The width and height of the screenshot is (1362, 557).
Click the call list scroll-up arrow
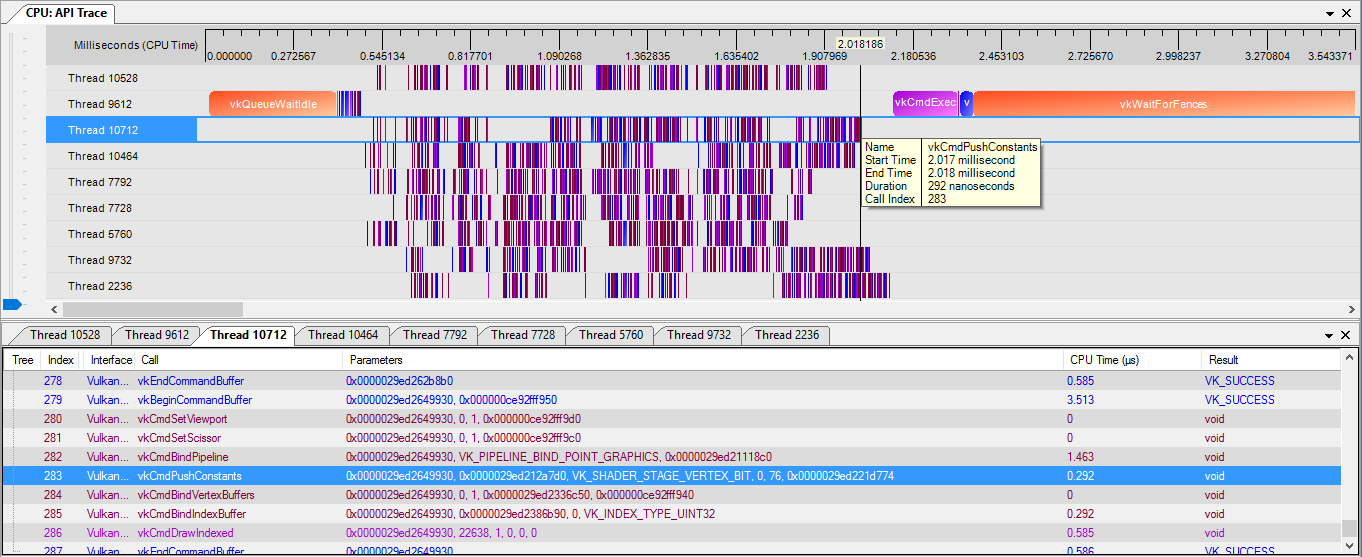[1350, 357]
